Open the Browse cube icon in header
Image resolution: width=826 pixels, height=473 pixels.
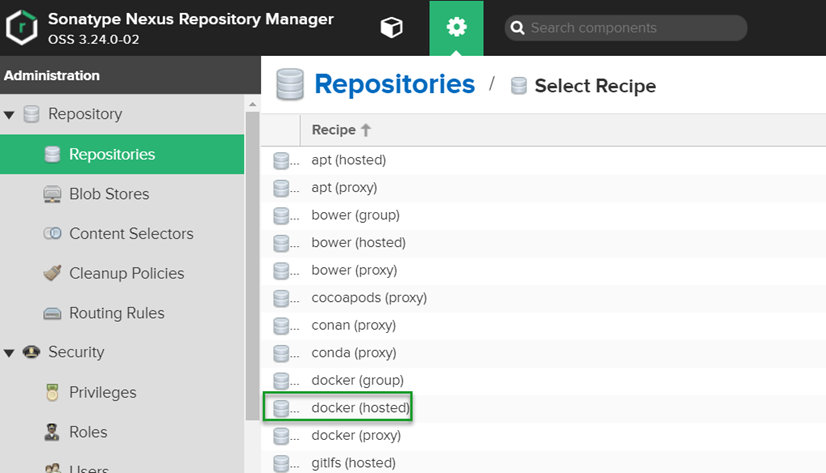(391, 28)
